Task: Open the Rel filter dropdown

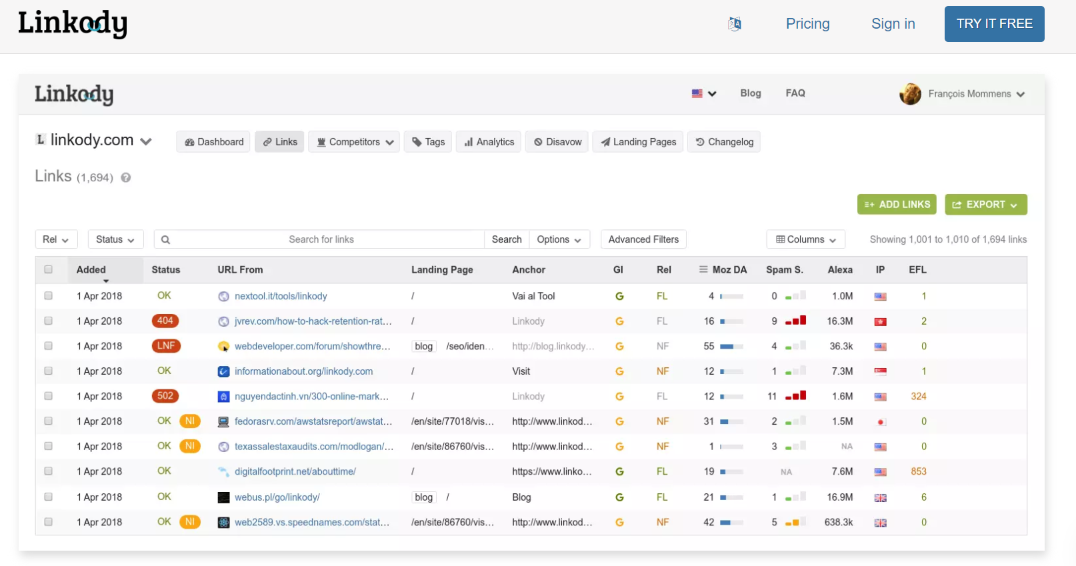Action: pyautogui.click(x=56, y=240)
